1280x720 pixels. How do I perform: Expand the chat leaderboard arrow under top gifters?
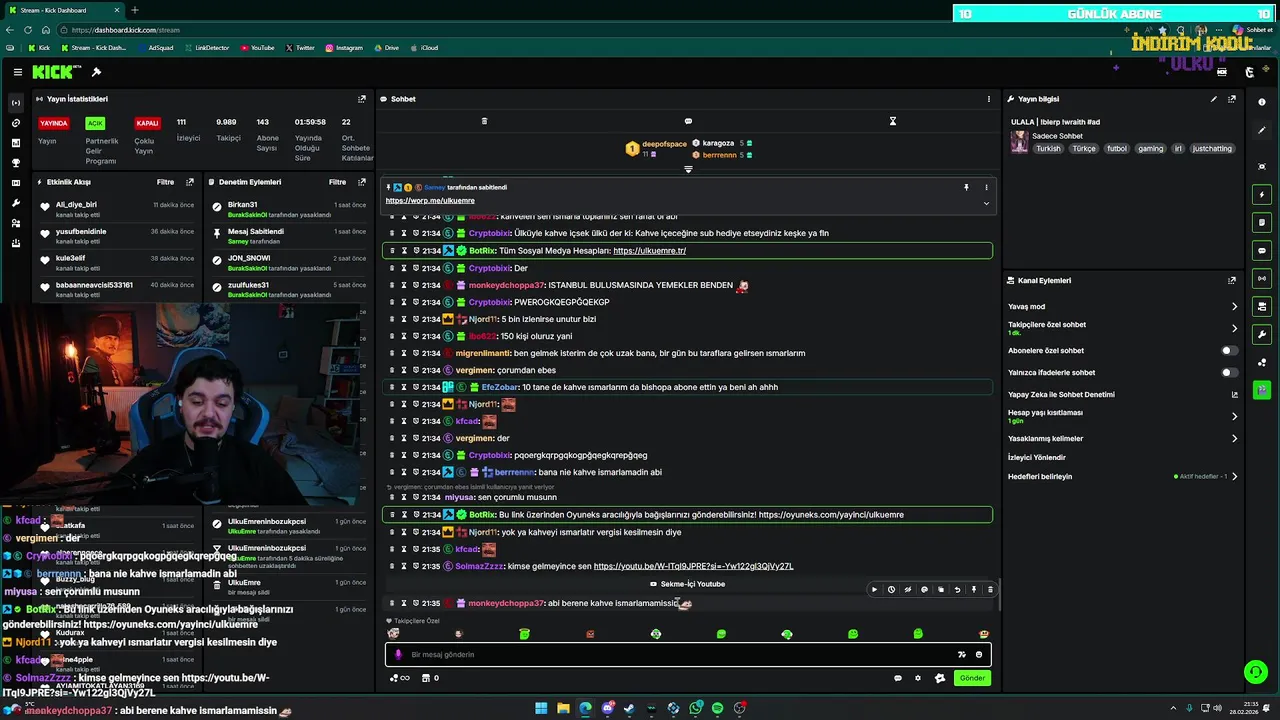tap(688, 169)
